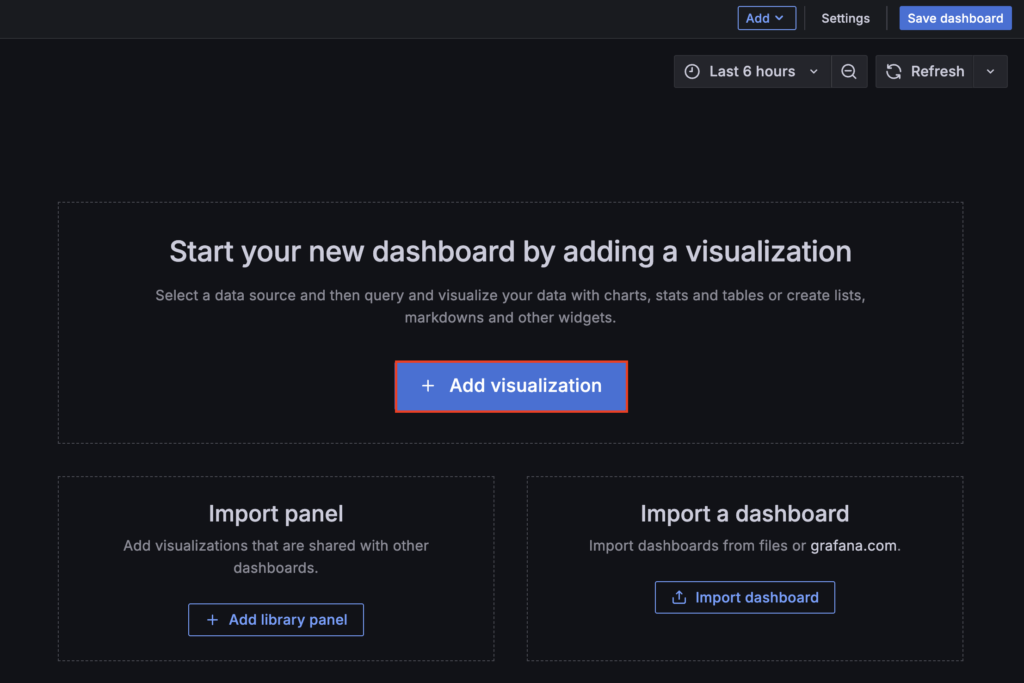Click the Import dashboard button
Image resolution: width=1024 pixels, height=683 pixels.
tap(745, 597)
